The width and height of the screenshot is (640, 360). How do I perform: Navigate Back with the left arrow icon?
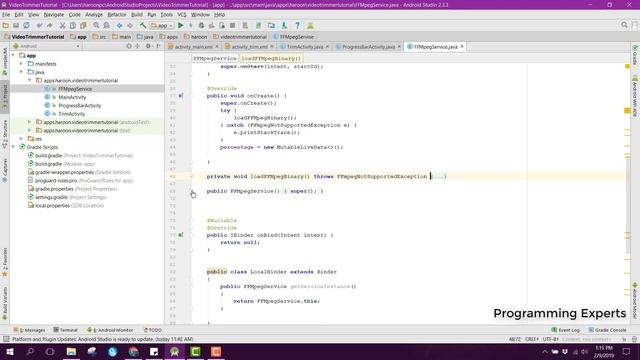pos(120,25)
